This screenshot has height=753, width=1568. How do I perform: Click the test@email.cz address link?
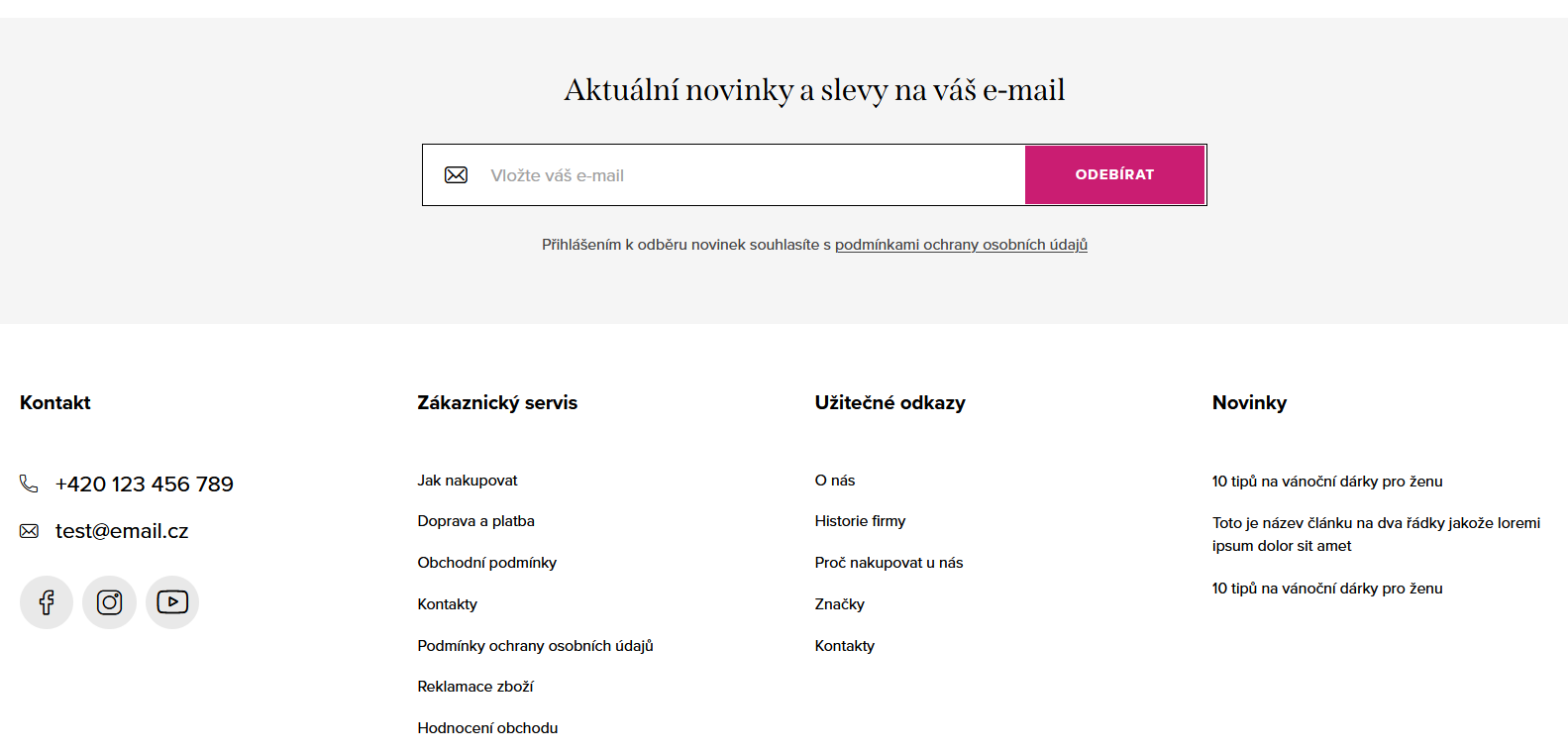pyautogui.click(x=122, y=531)
